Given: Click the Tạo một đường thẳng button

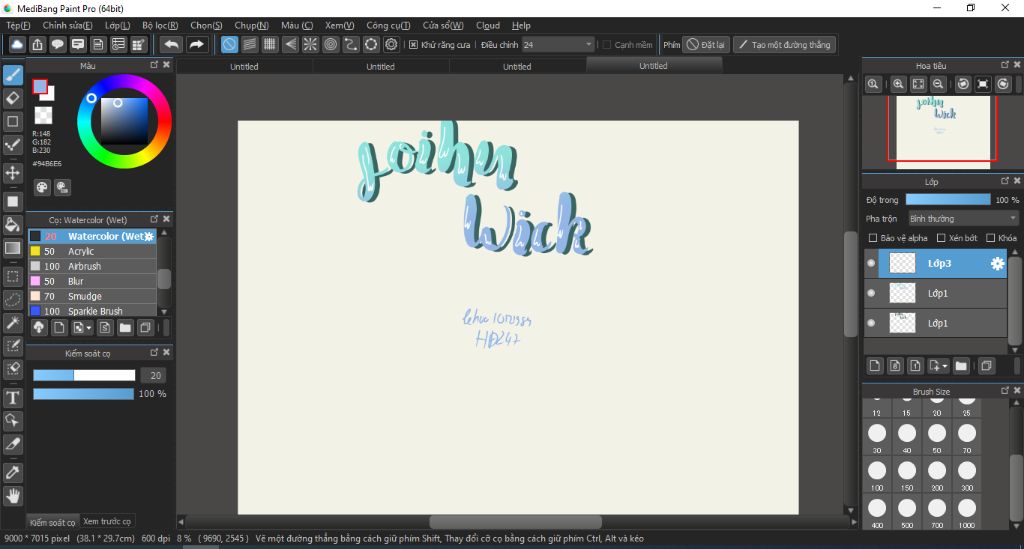Looking at the screenshot, I should click(x=784, y=44).
